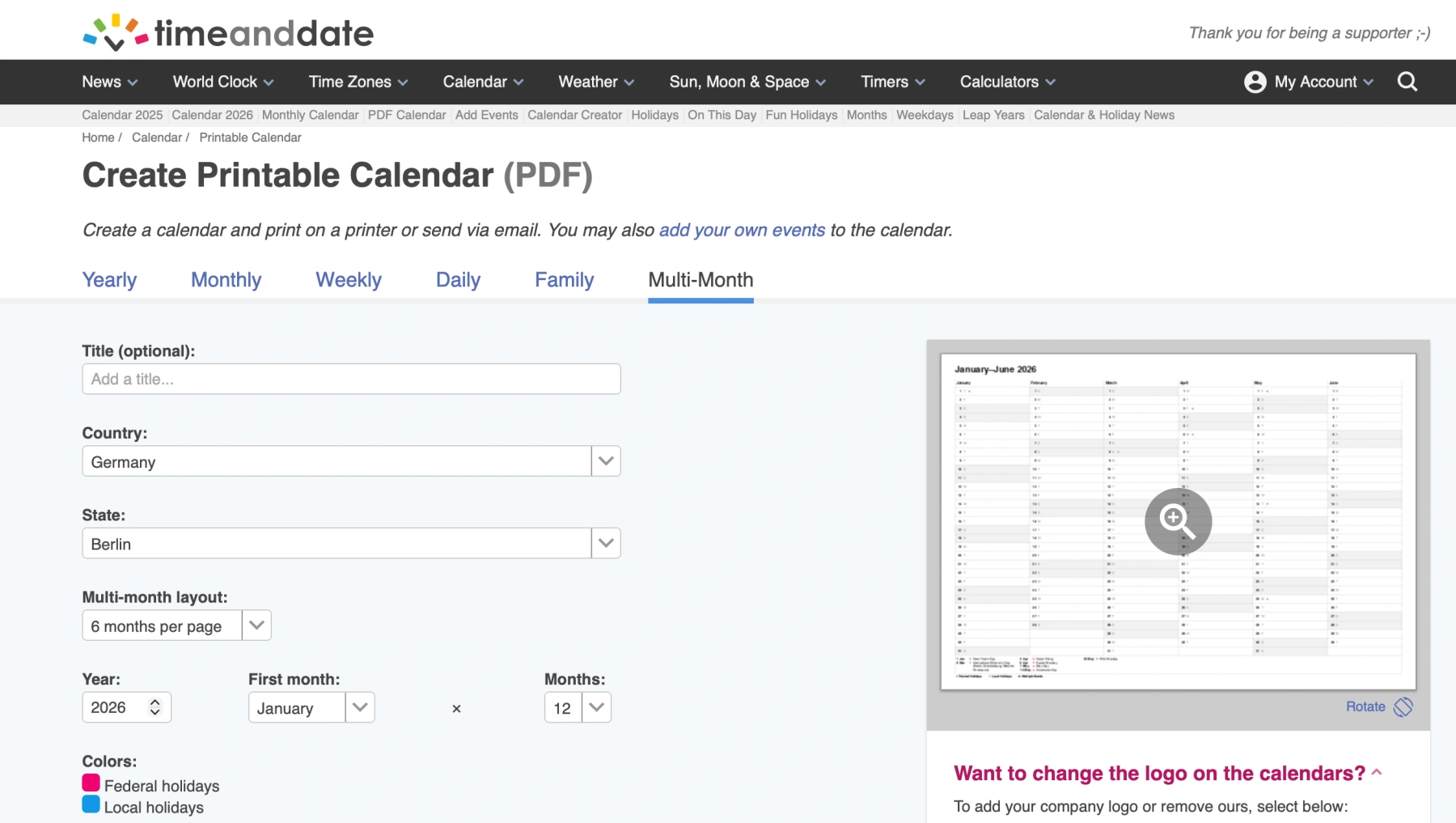Click the 'add your own events' link
This screenshot has height=823, width=1456.
pos(742,231)
